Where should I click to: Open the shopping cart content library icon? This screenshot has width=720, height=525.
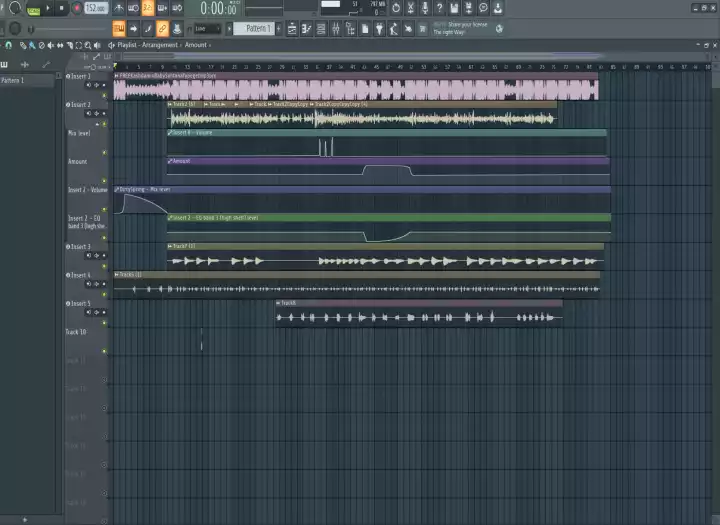coord(423,29)
